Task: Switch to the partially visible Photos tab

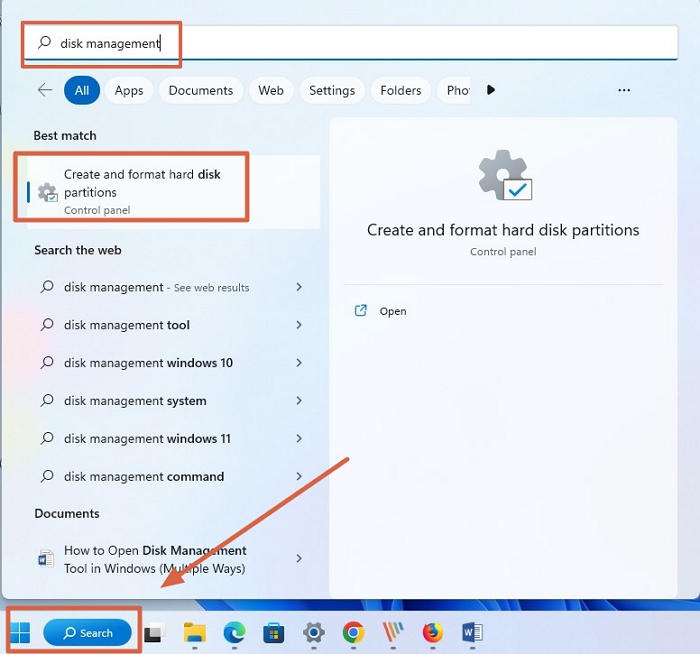Action: click(454, 90)
